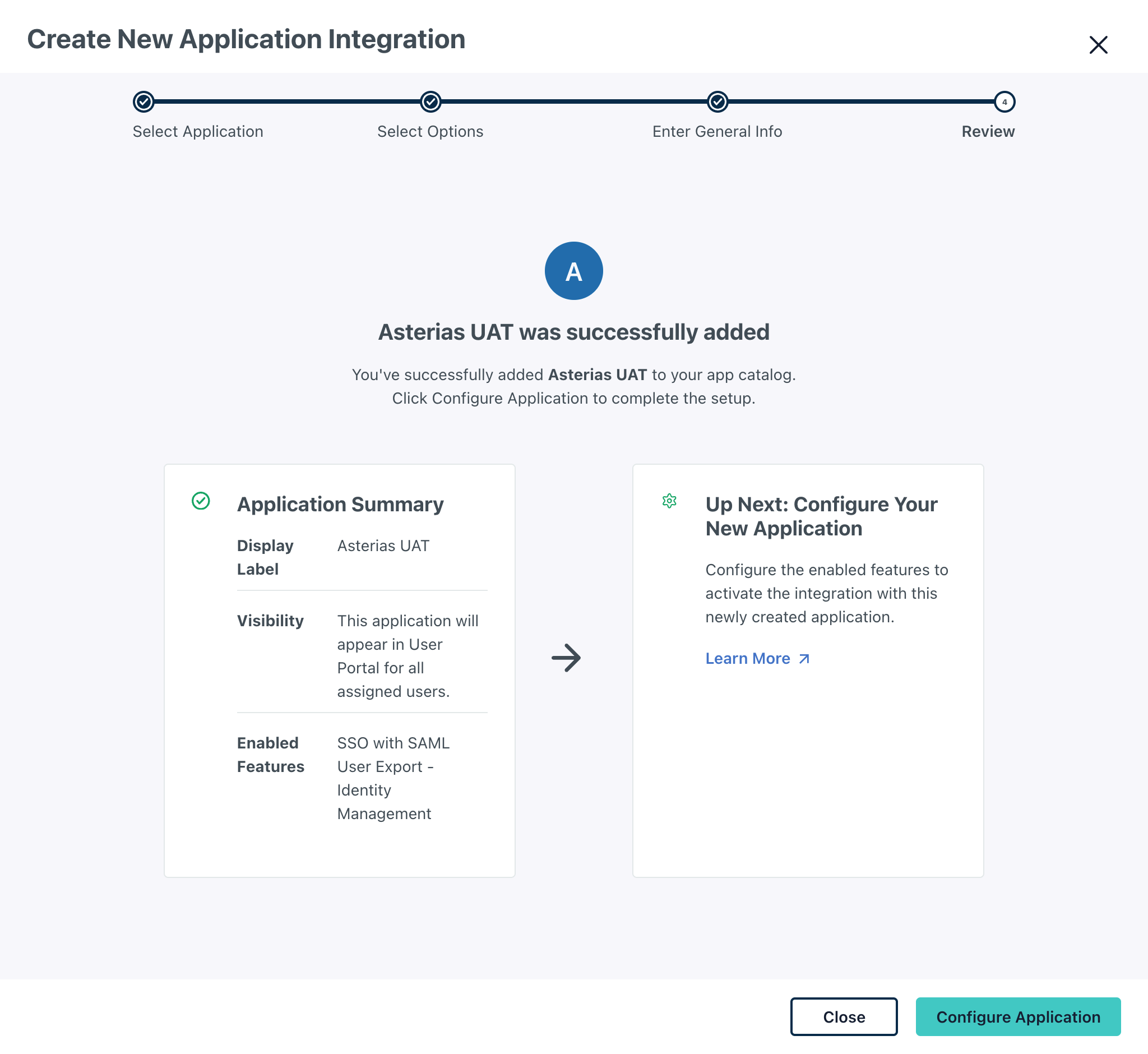Click the gear icon beside Up Next
This screenshot has width=1148, height=1054.
pyautogui.click(x=669, y=501)
